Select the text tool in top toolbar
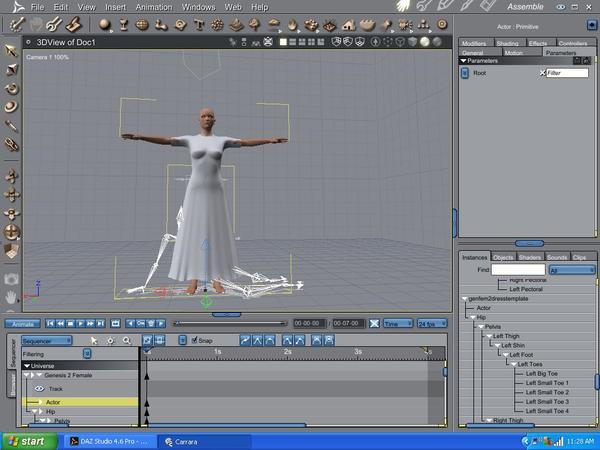 tap(201, 25)
